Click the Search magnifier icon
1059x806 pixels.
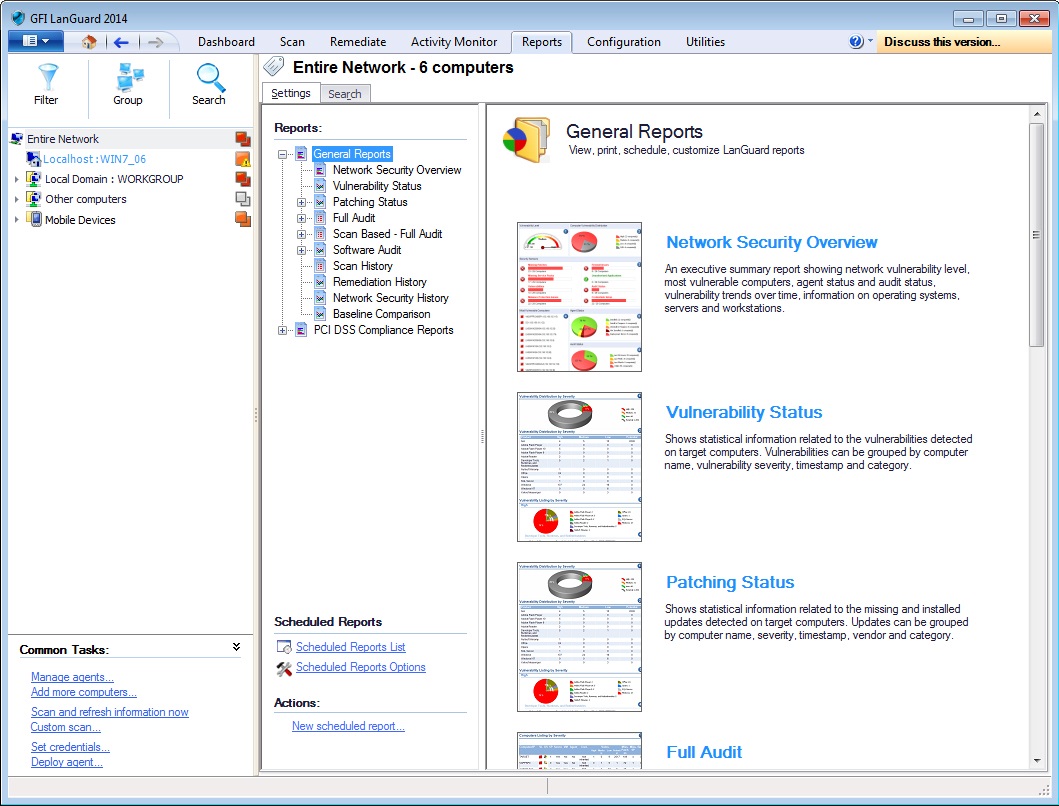tap(210, 77)
